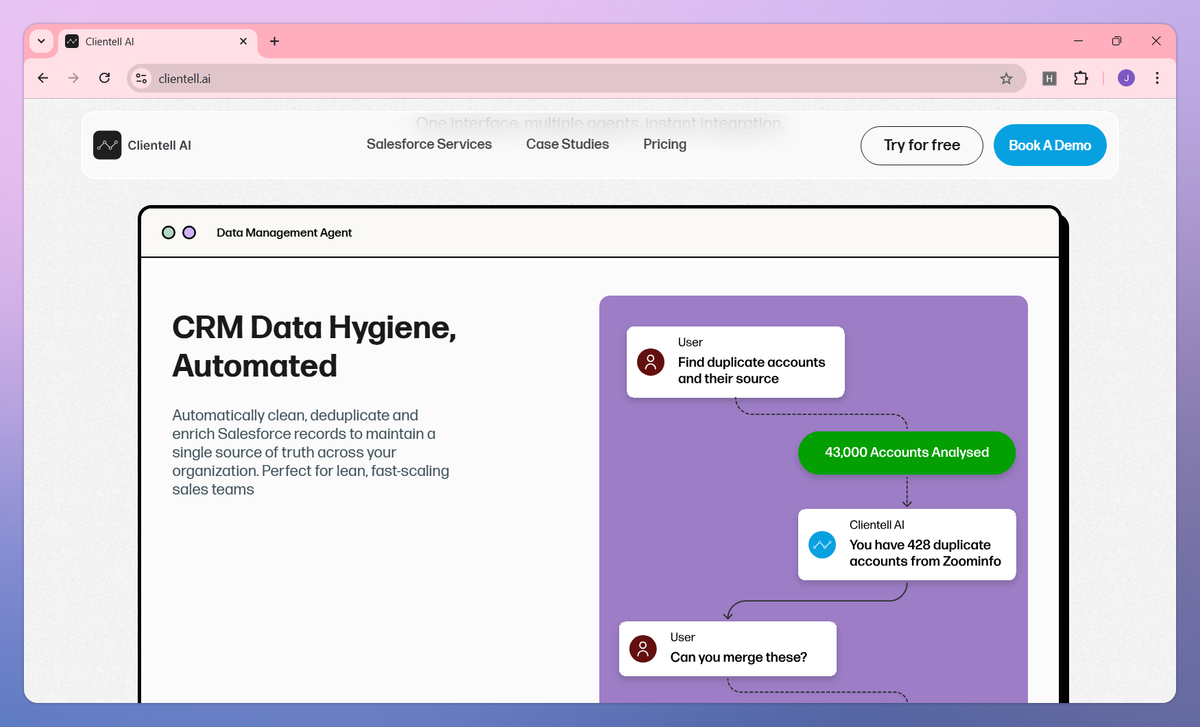Viewport: 1200px width, 727px height.
Task: View site information icon in address bar
Action: click(141, 78)
